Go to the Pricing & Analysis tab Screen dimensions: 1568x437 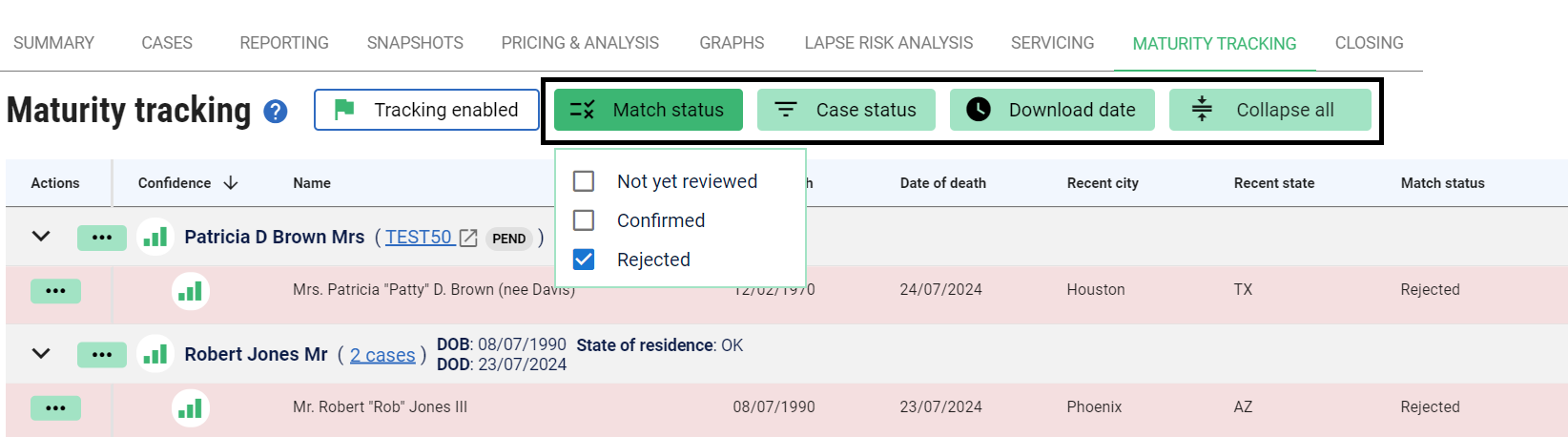click(580, 43)
